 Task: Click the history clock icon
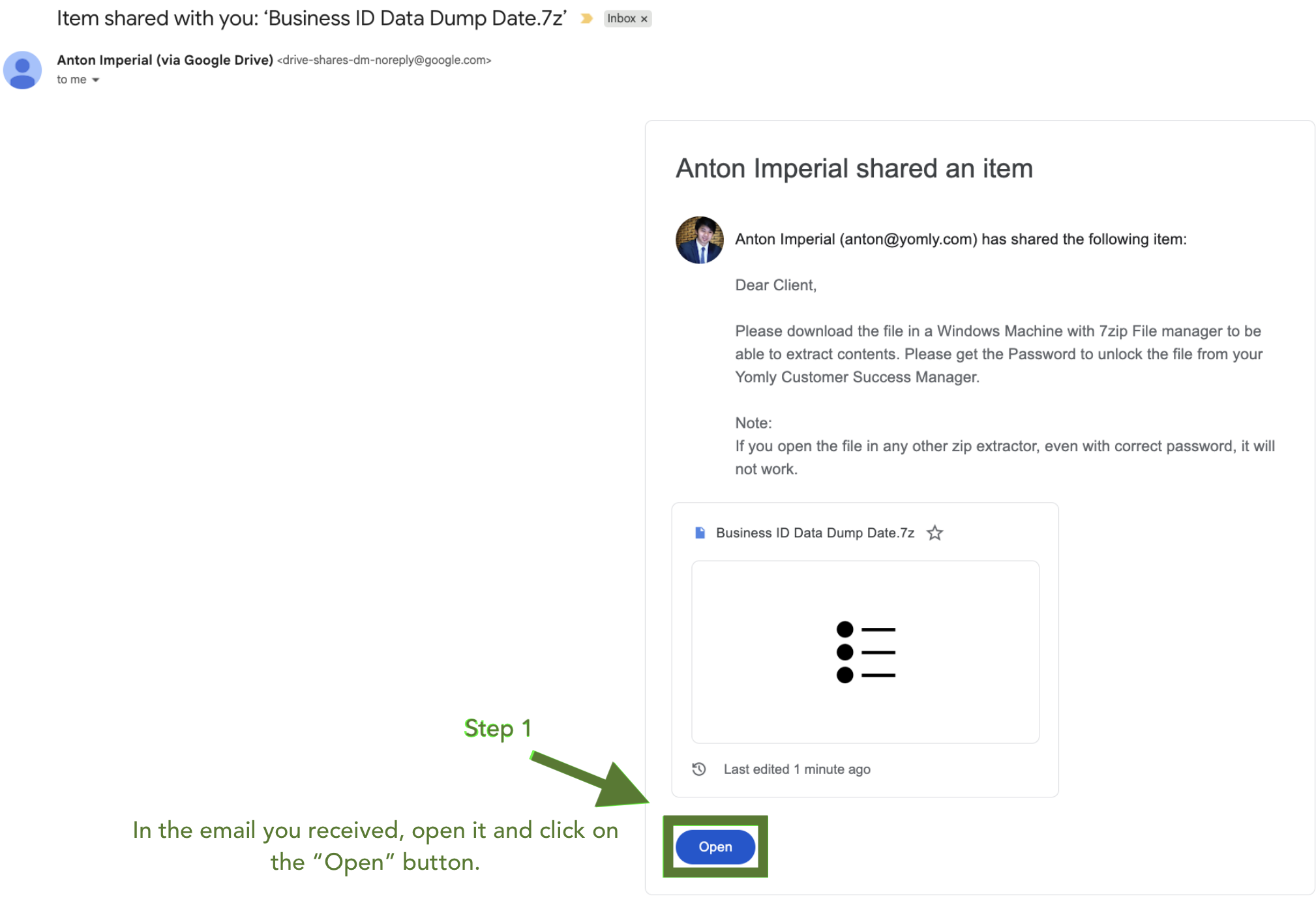pyautogui.click(x=699, y=769)
